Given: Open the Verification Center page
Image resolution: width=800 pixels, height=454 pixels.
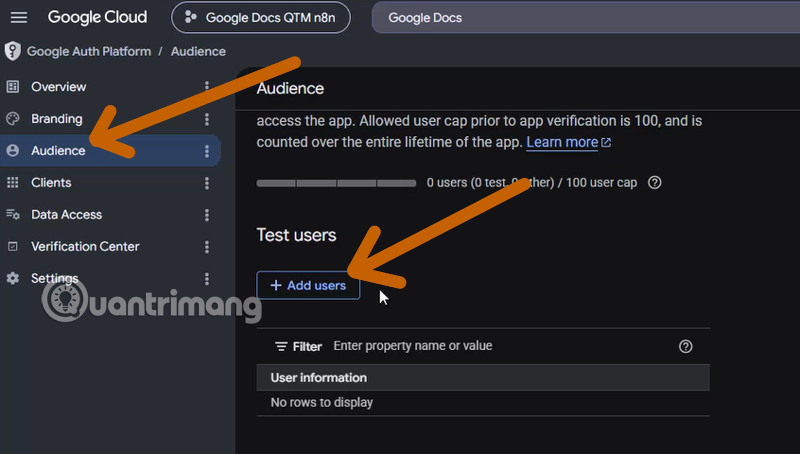Looking at the screenshot, I should pyautogui.click(x=85, y=246).
